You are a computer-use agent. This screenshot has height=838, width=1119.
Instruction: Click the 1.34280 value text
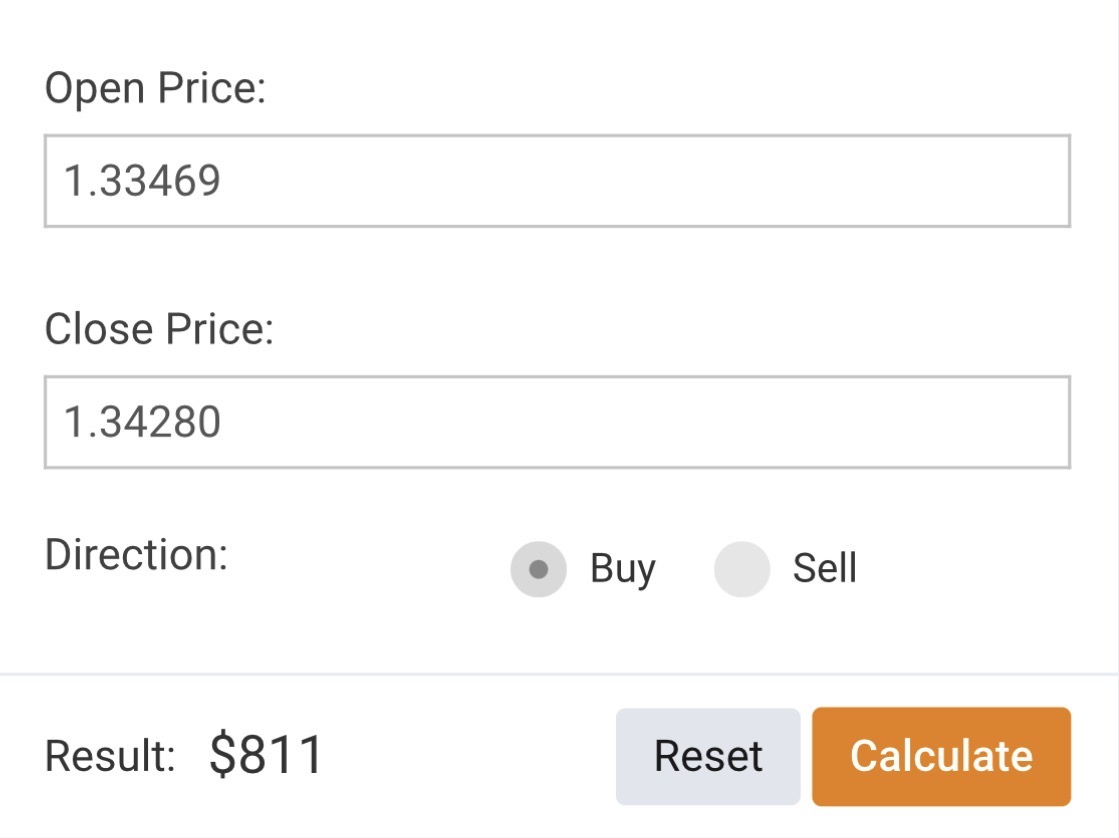pyautogui.click(x=142, y=422)
